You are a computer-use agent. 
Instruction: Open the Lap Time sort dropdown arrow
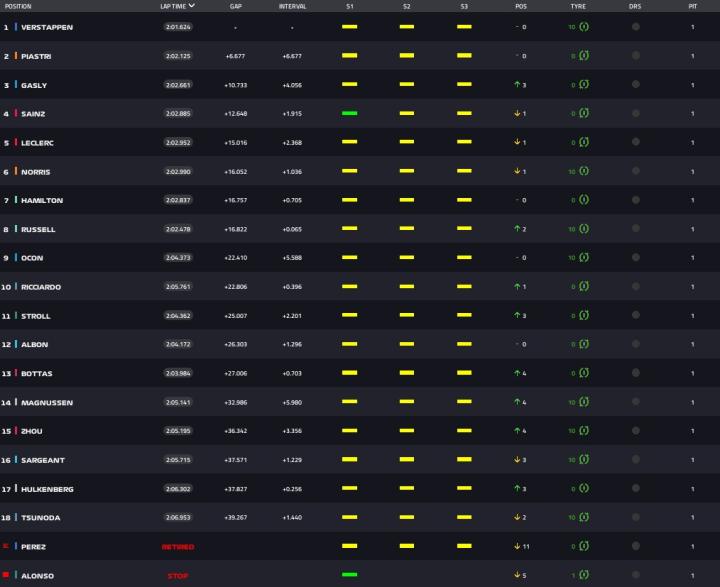pyautogui.click(x=192, y=6)
